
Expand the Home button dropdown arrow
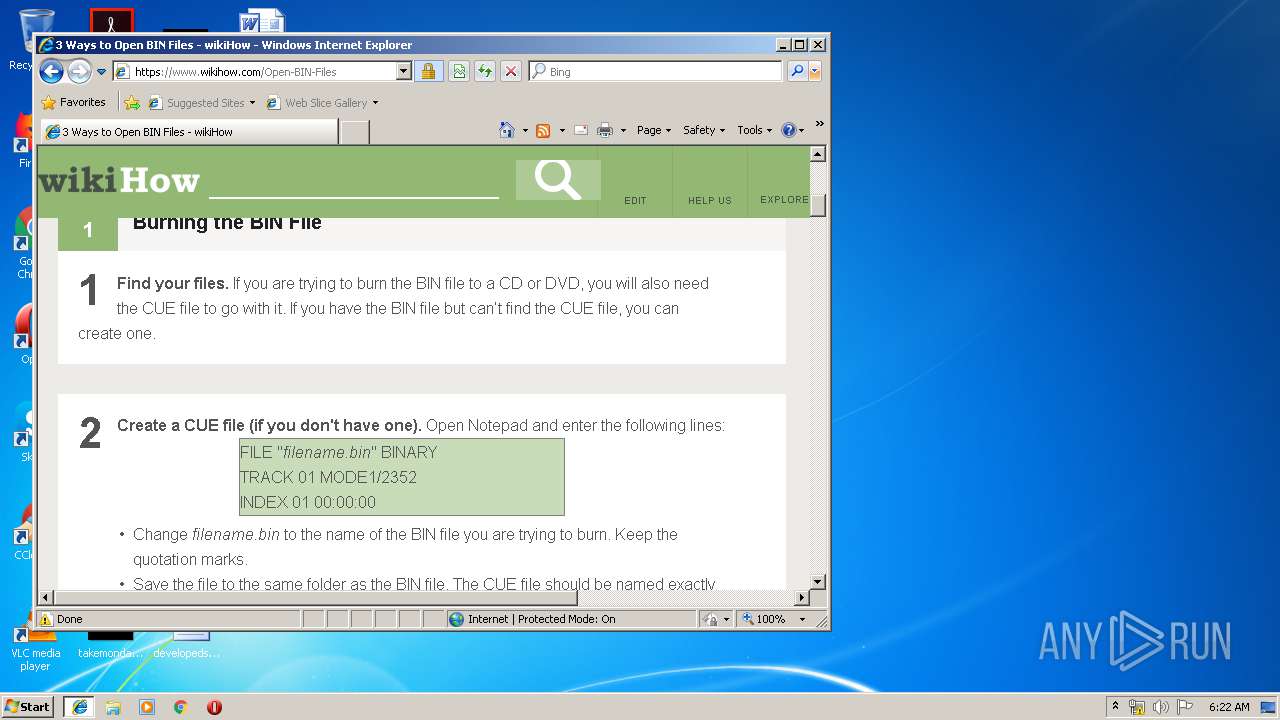[x=525, y=130]
